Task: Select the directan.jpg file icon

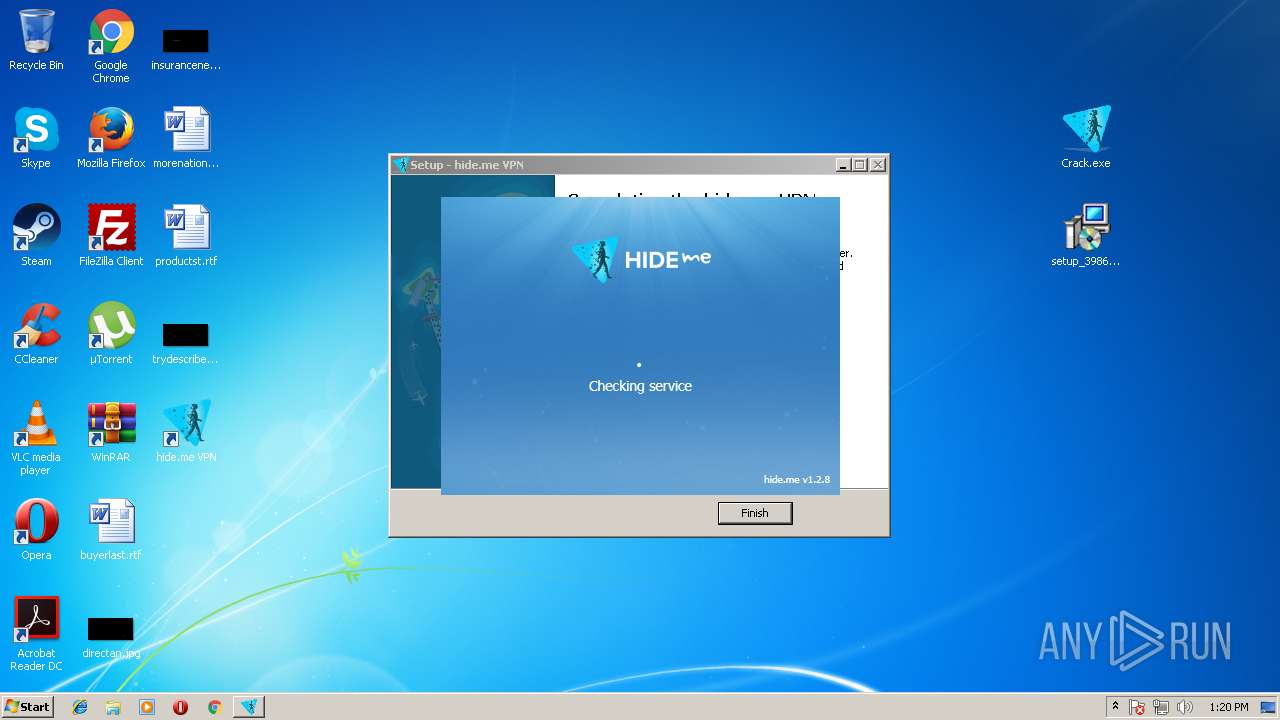Action: 111,638
